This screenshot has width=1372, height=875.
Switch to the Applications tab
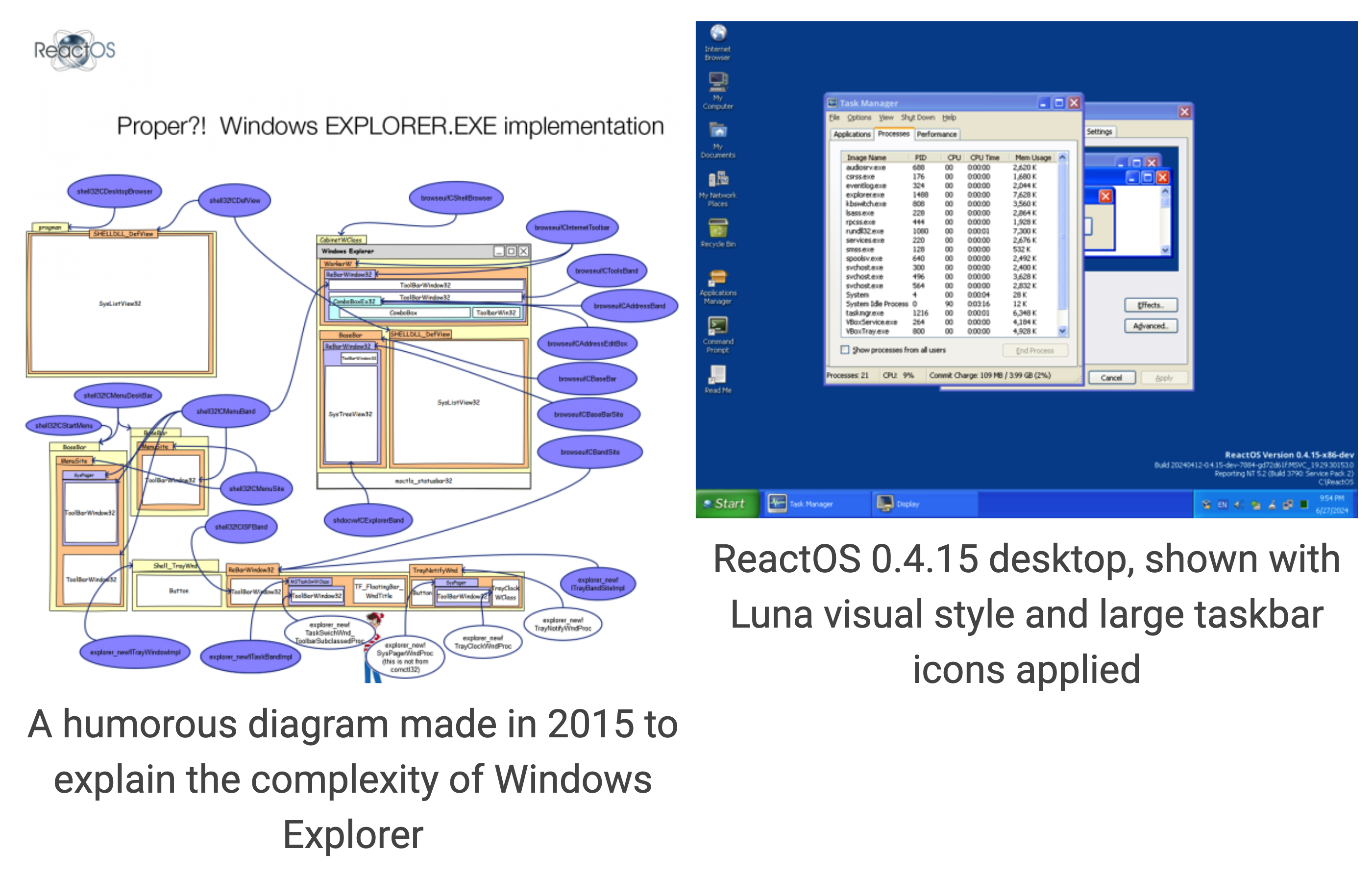coord(853,134)
